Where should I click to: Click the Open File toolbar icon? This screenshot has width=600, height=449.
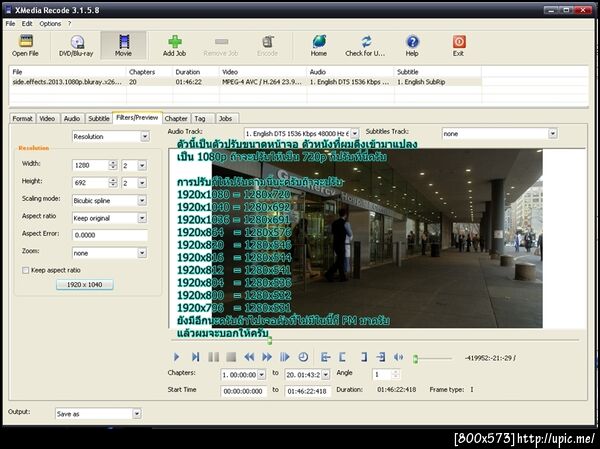click(x=25, y=42)
